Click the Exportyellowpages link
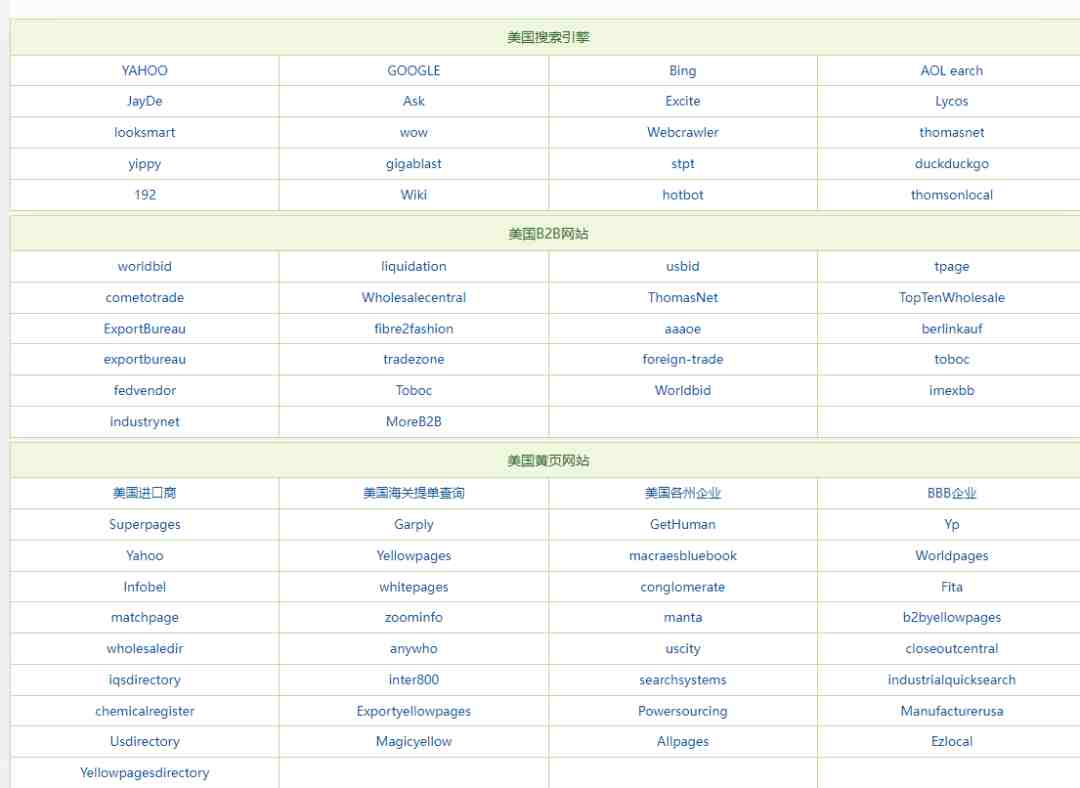Screen dimensions: 1080x788 pyautogui.click(x=413, y=711)
